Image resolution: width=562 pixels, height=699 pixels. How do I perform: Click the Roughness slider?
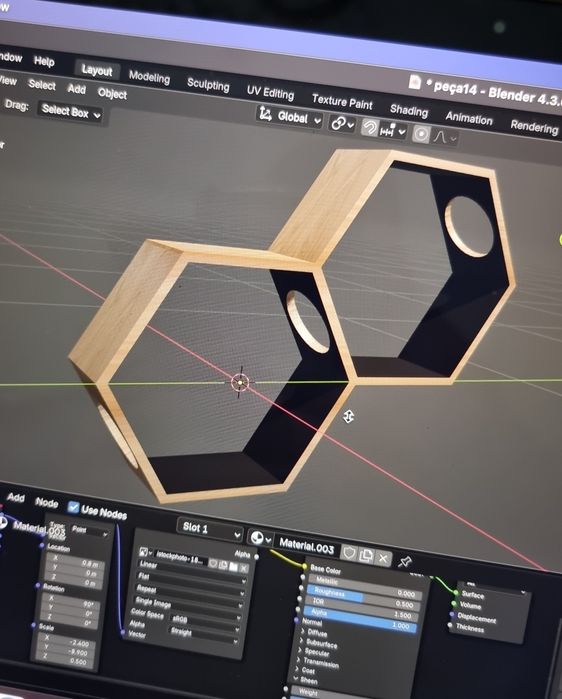click(362, 597)
